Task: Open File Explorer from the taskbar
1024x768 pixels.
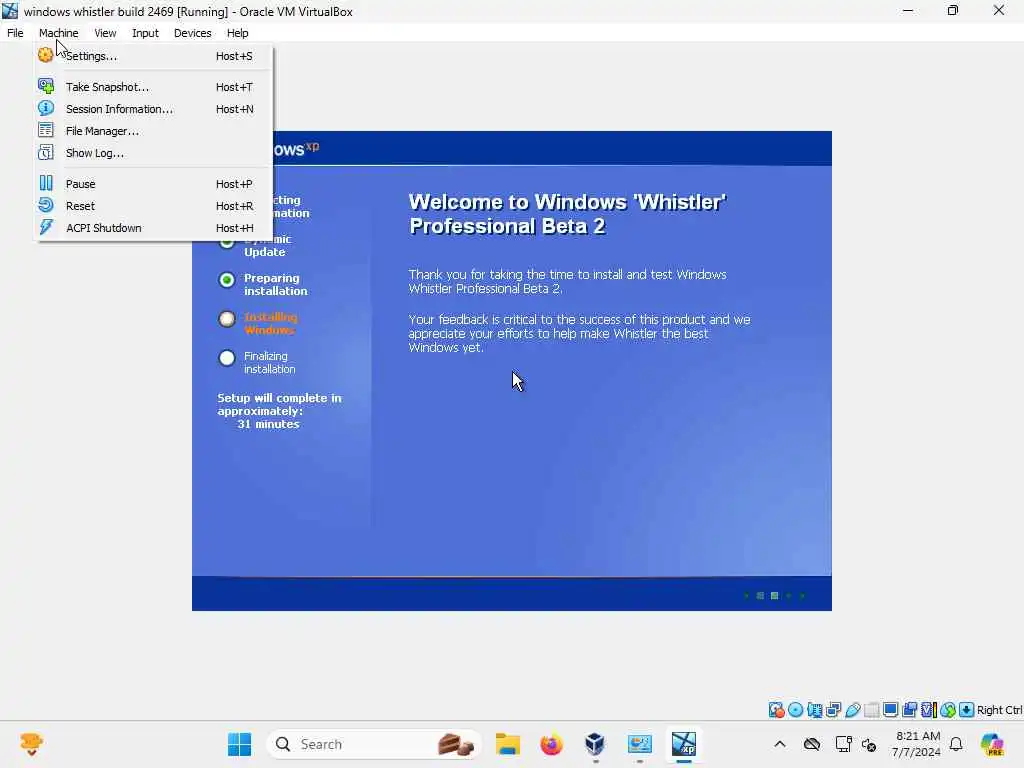Action: [x=507, y=744]
